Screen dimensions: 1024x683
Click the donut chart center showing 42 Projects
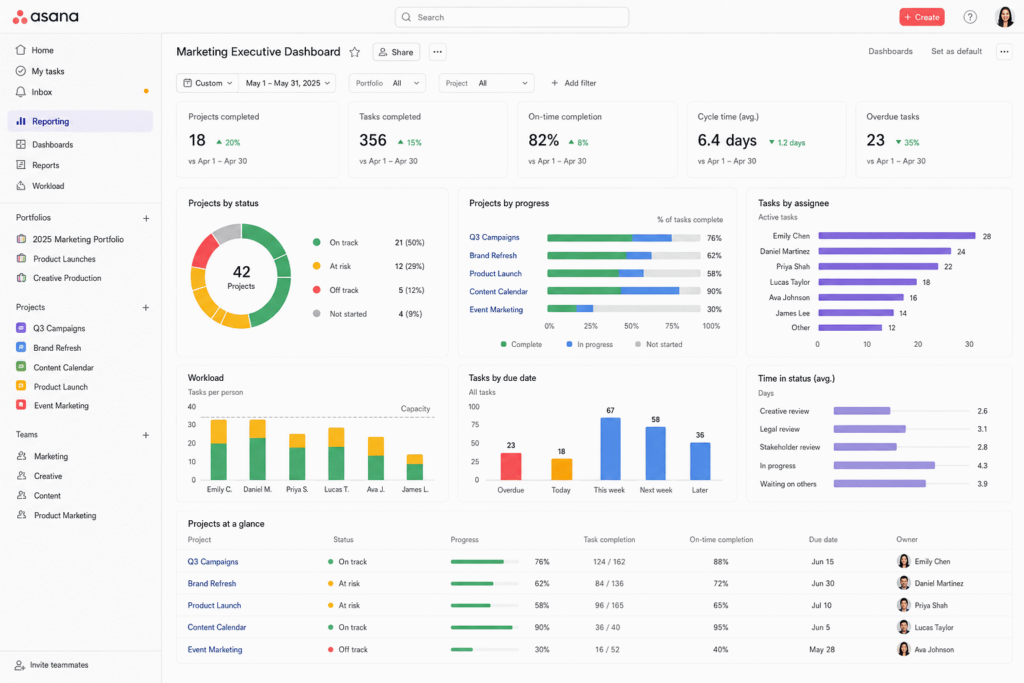[241, 277]
